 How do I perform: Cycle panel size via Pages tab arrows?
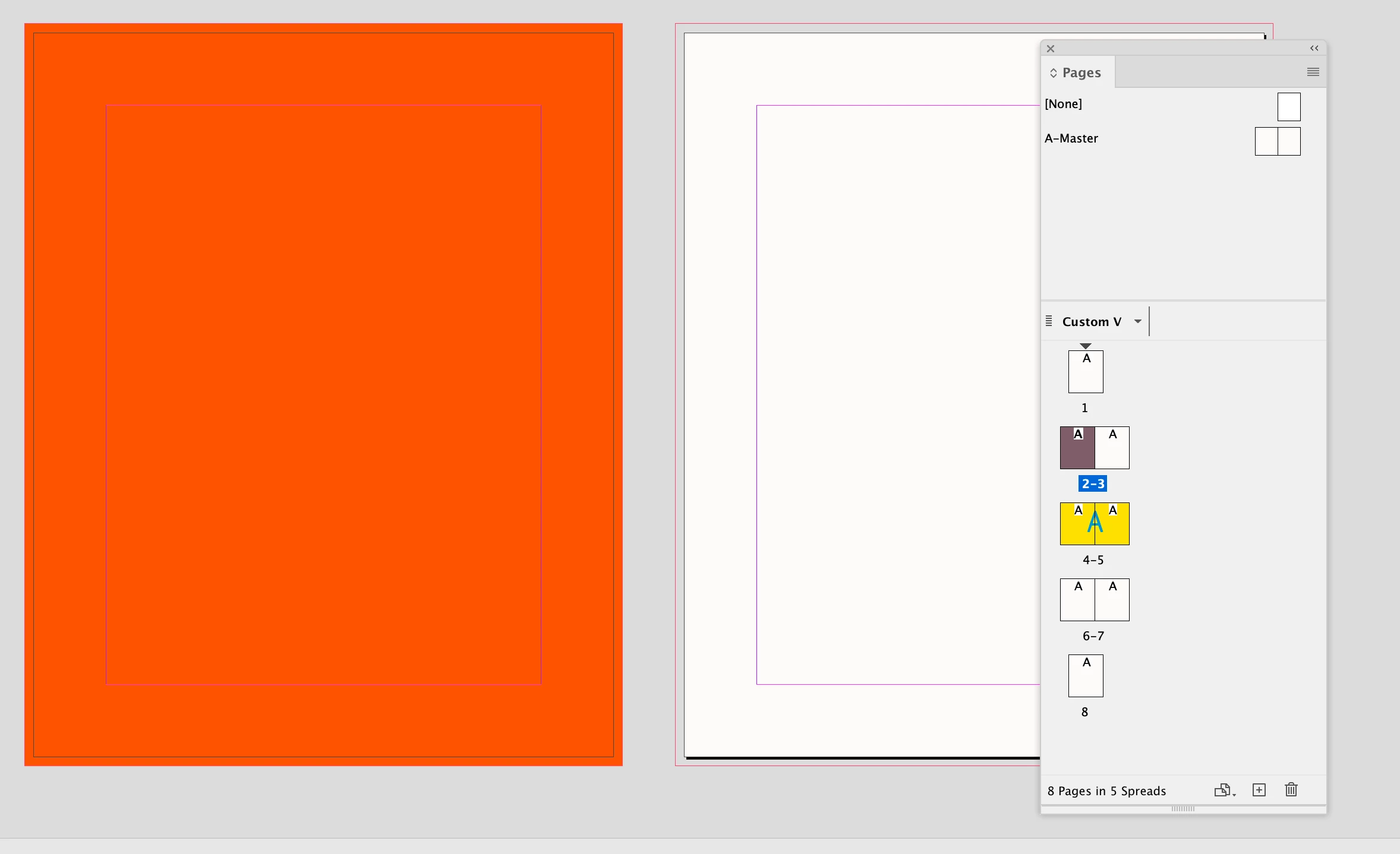point(1054,73)
